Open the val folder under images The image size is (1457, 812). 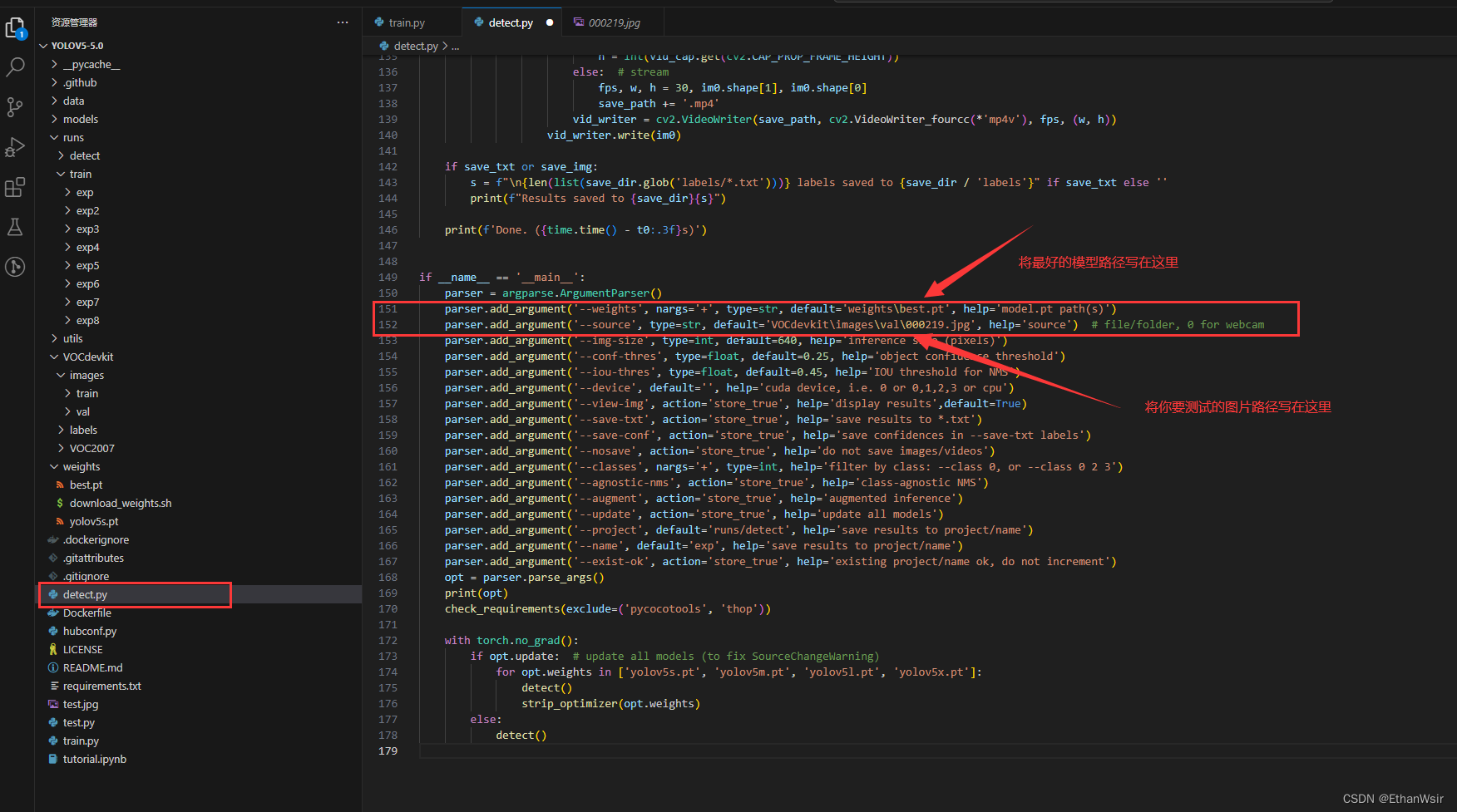coord(83,411)
